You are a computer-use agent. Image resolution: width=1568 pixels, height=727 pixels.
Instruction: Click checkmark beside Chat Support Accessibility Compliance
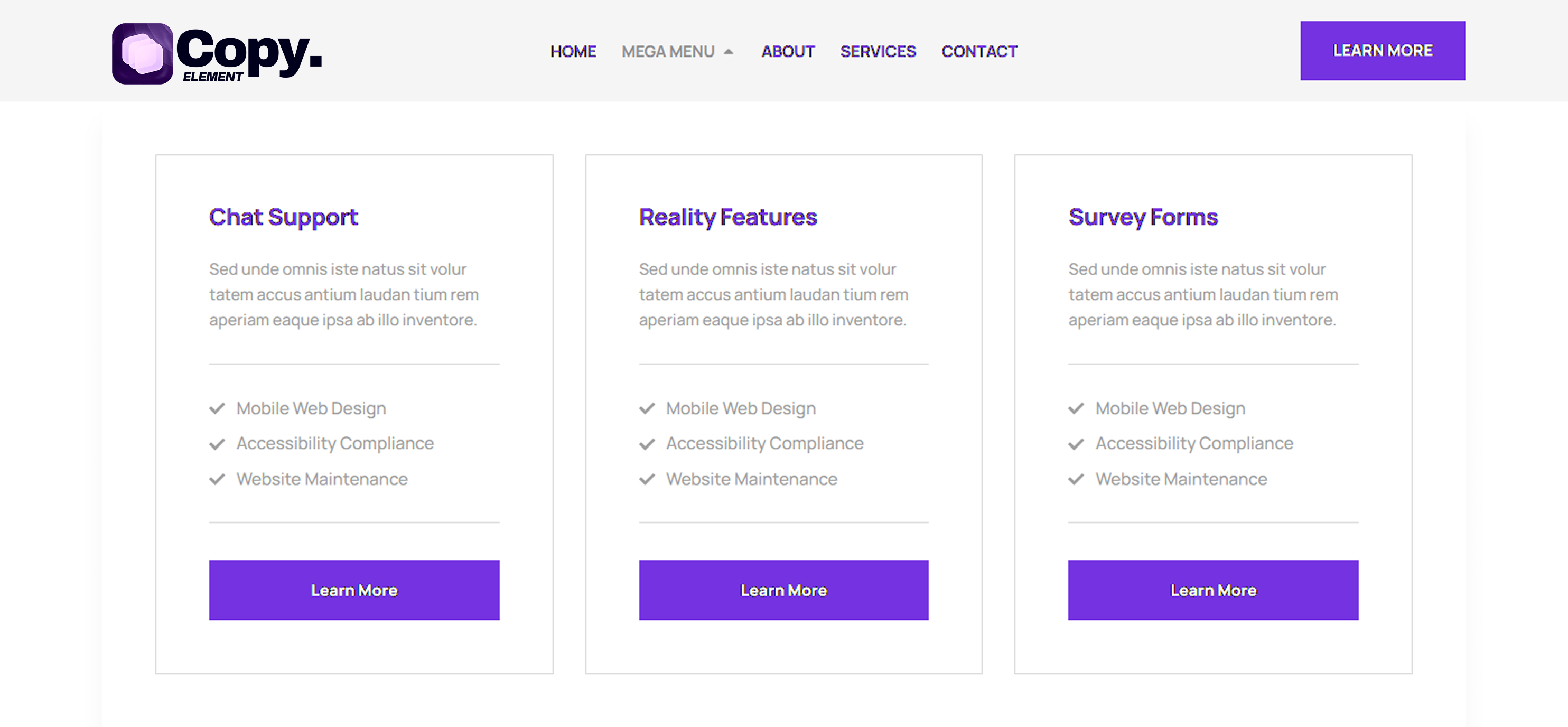(x=217, y=444)
